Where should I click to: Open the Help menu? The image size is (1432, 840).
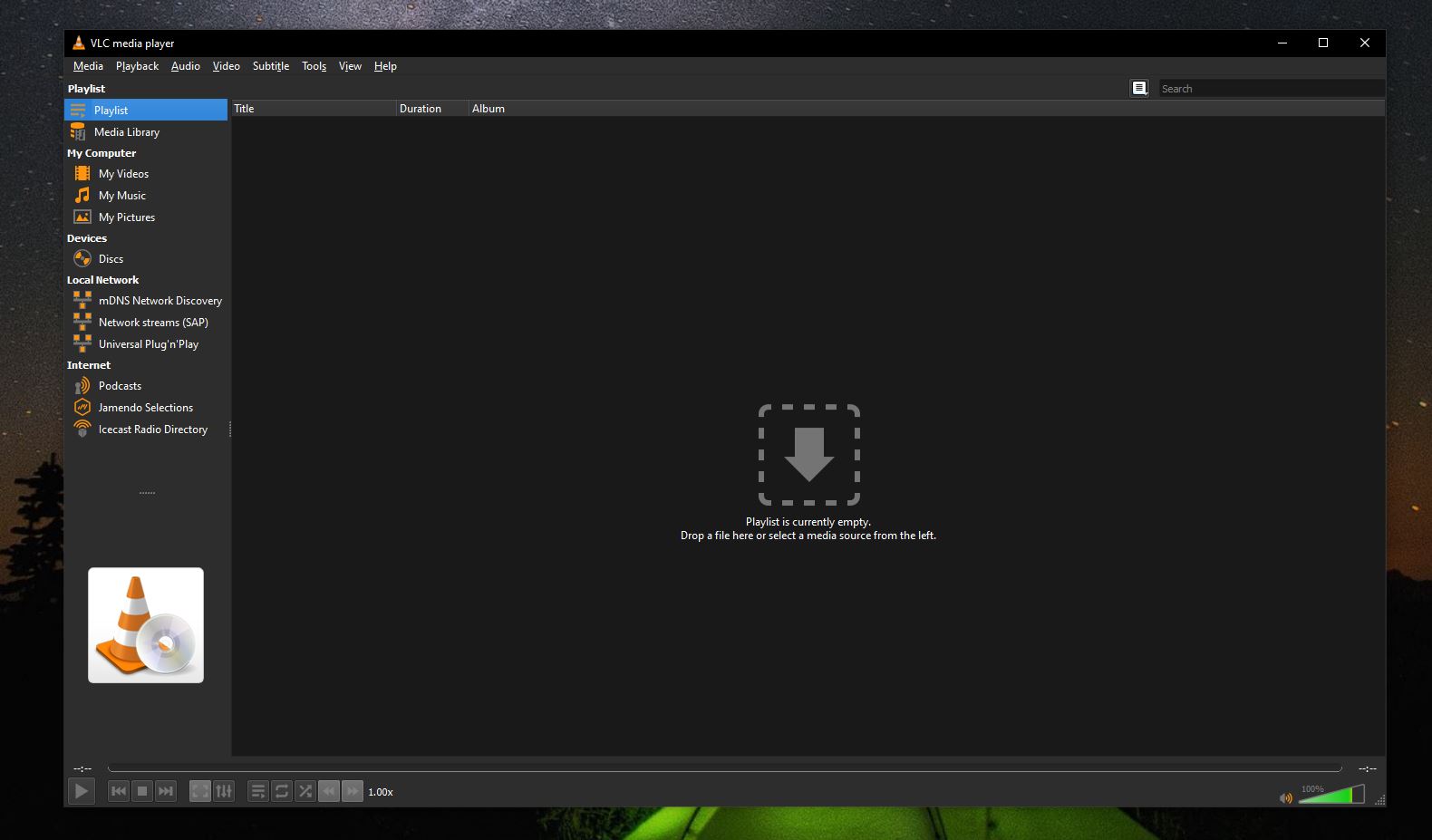385,66
